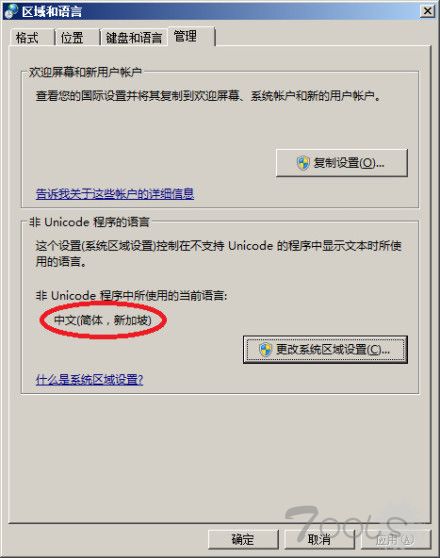
Task: Click the 欢迎屏幕和新用户帐户 group label
Action: [85, 72]
